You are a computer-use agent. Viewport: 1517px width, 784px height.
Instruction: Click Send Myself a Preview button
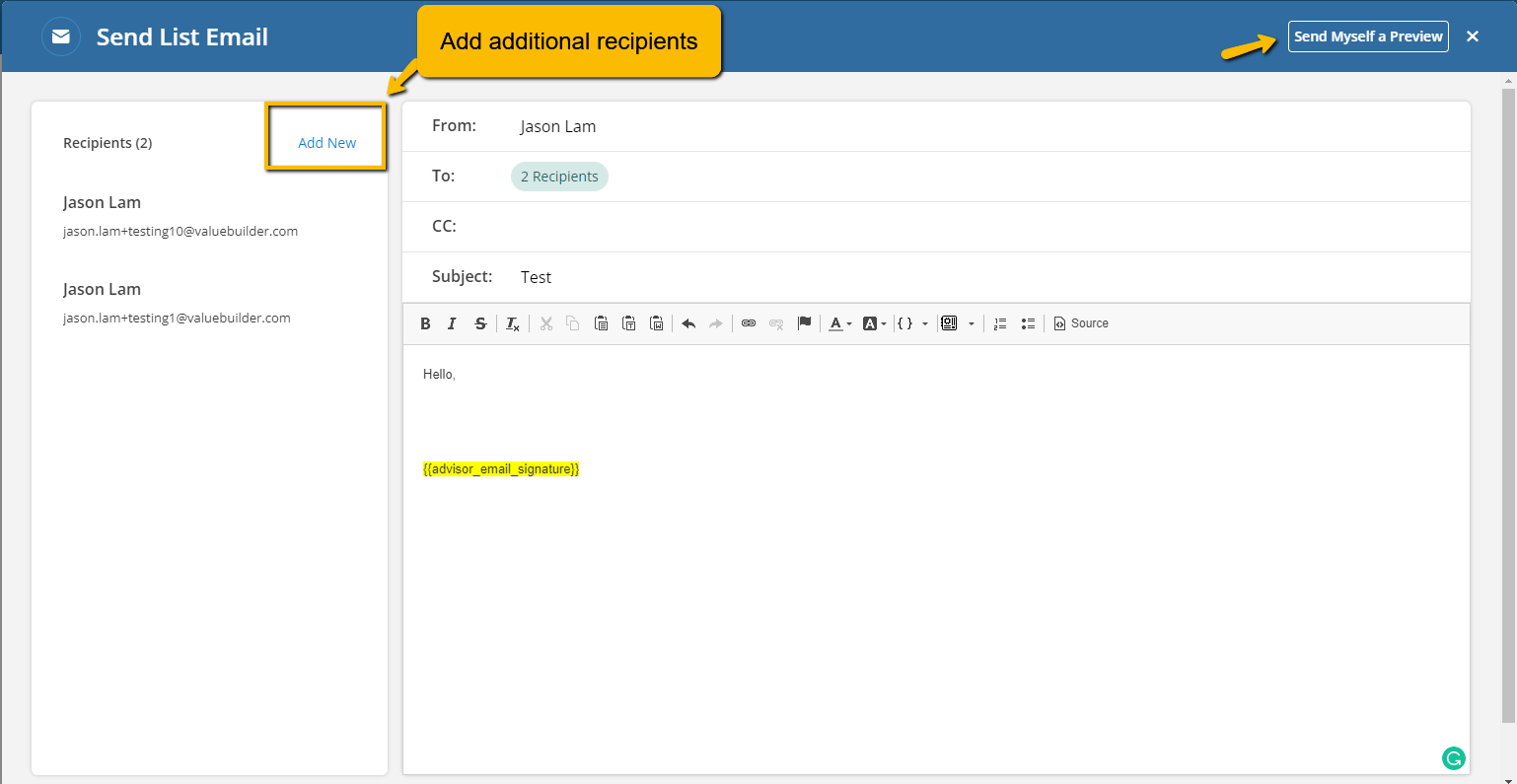[x=1368, y=36]
